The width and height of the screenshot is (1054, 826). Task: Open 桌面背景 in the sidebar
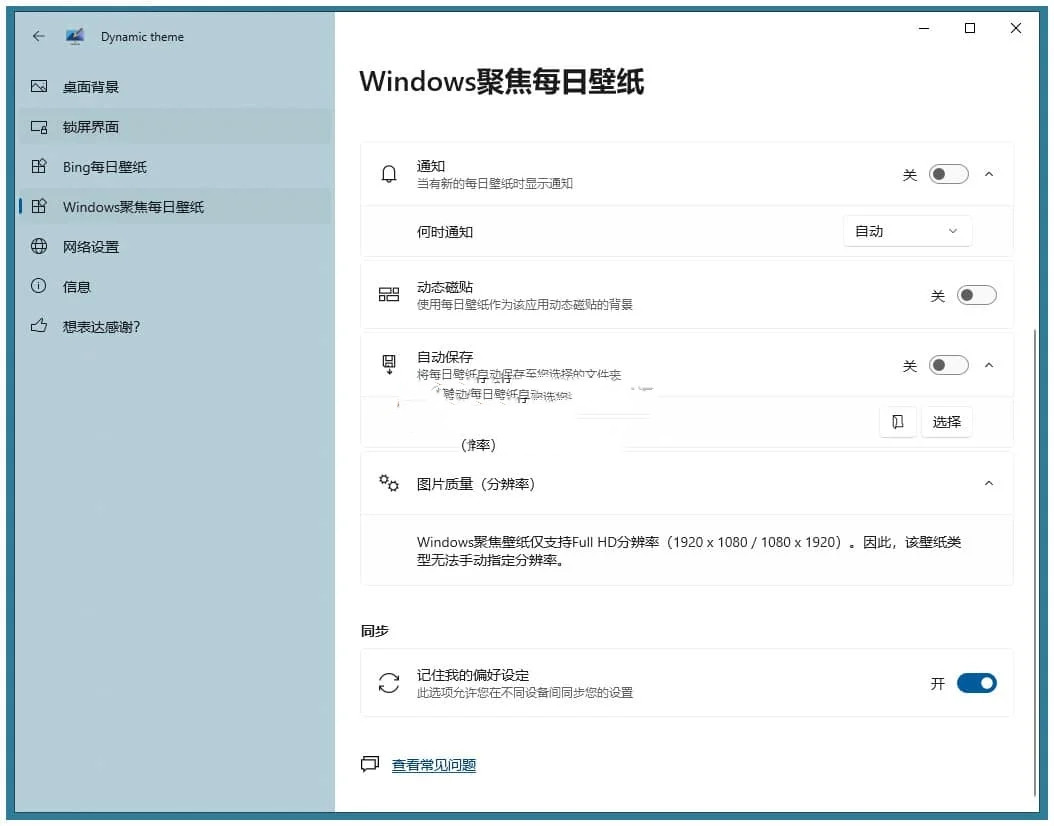[91, 87]
